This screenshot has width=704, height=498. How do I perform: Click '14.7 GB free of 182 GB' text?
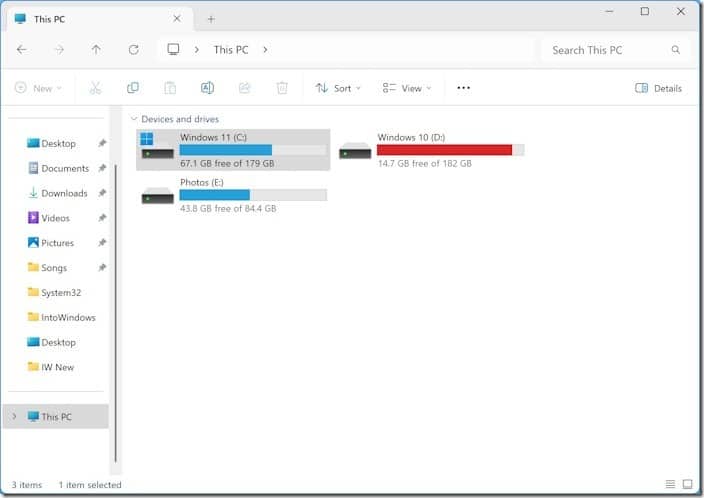425,163
